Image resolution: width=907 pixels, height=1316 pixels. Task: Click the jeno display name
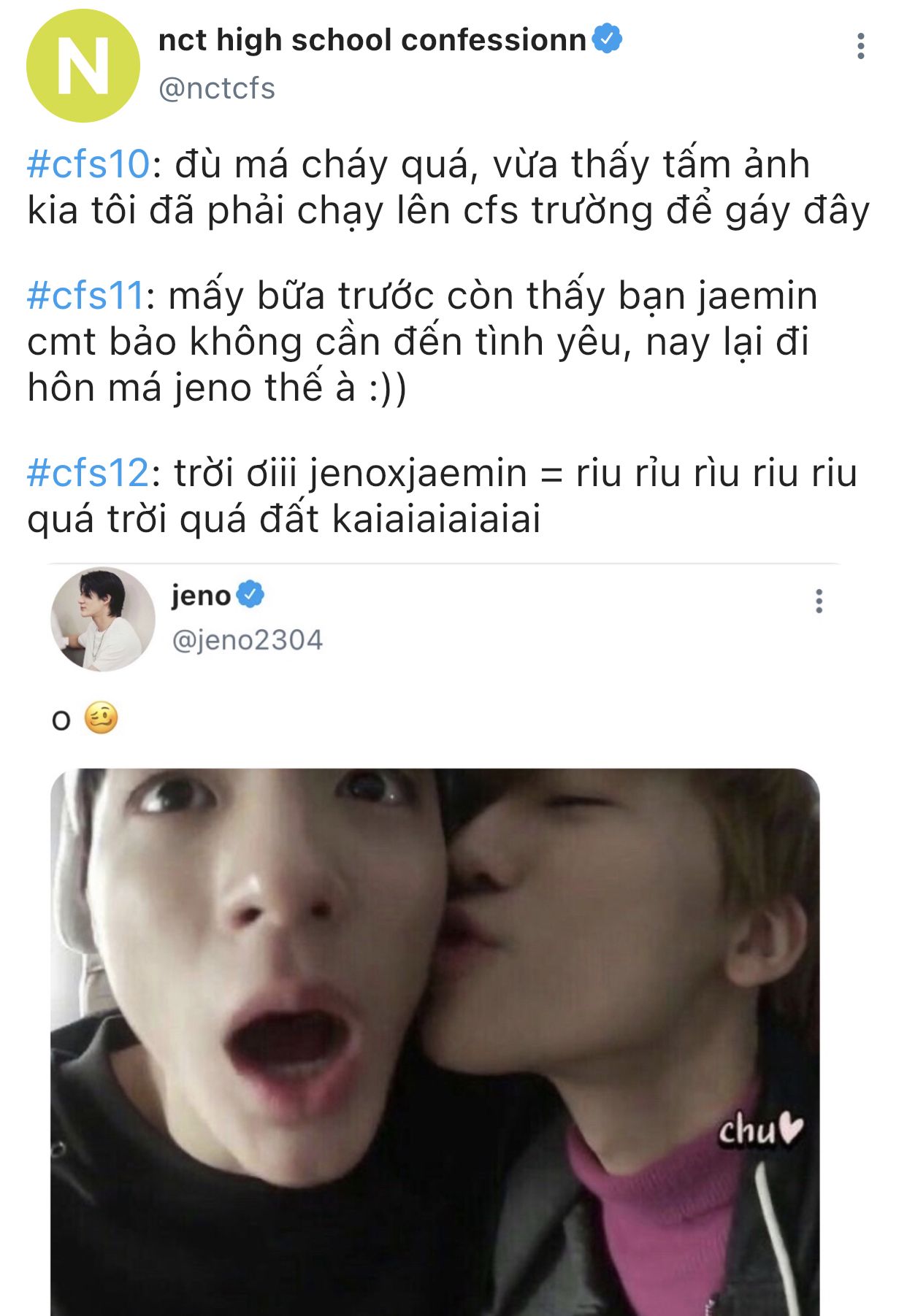click(x=201, y=596)
